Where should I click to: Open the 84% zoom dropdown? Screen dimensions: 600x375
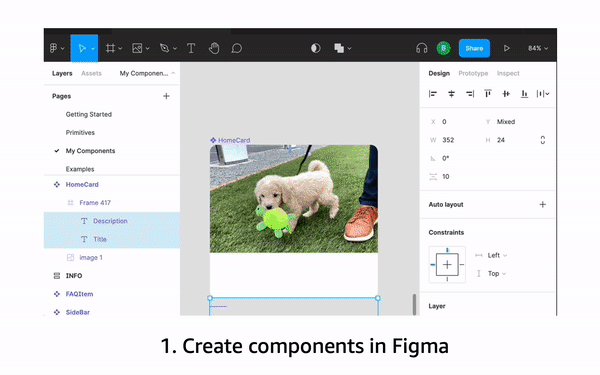coord(538,48)
